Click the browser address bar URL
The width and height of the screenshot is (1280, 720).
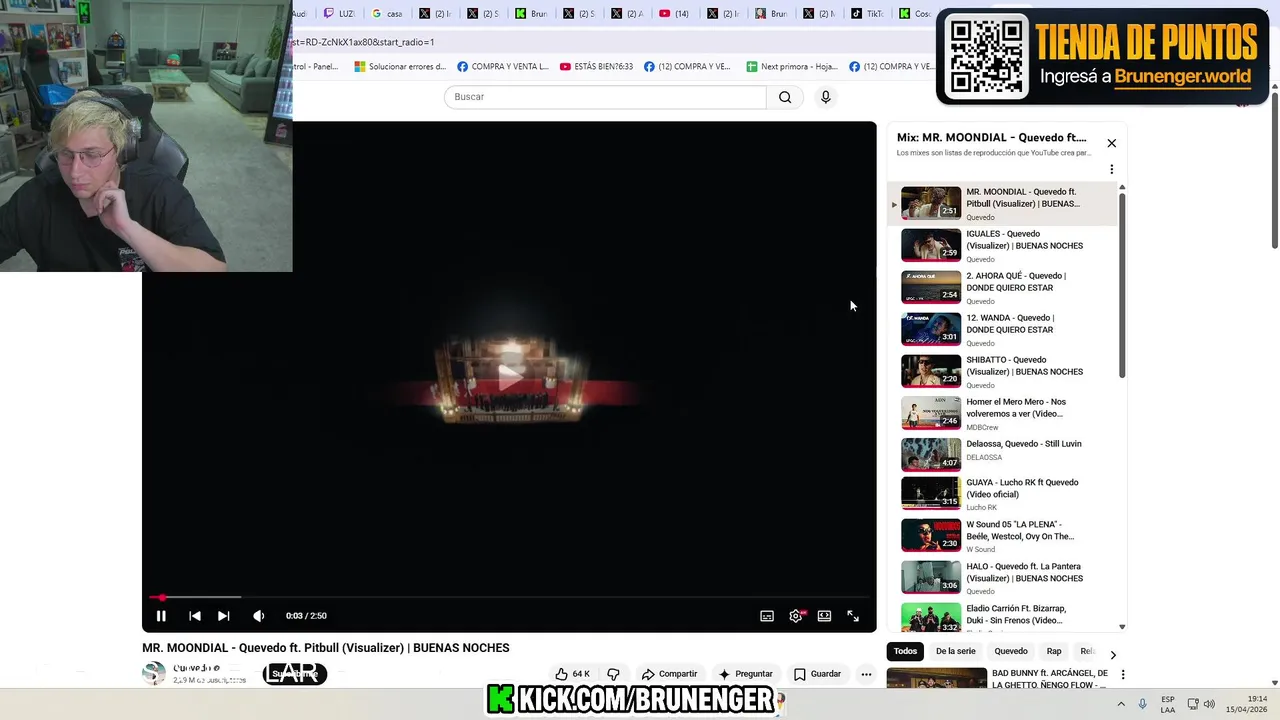(363, 42)
